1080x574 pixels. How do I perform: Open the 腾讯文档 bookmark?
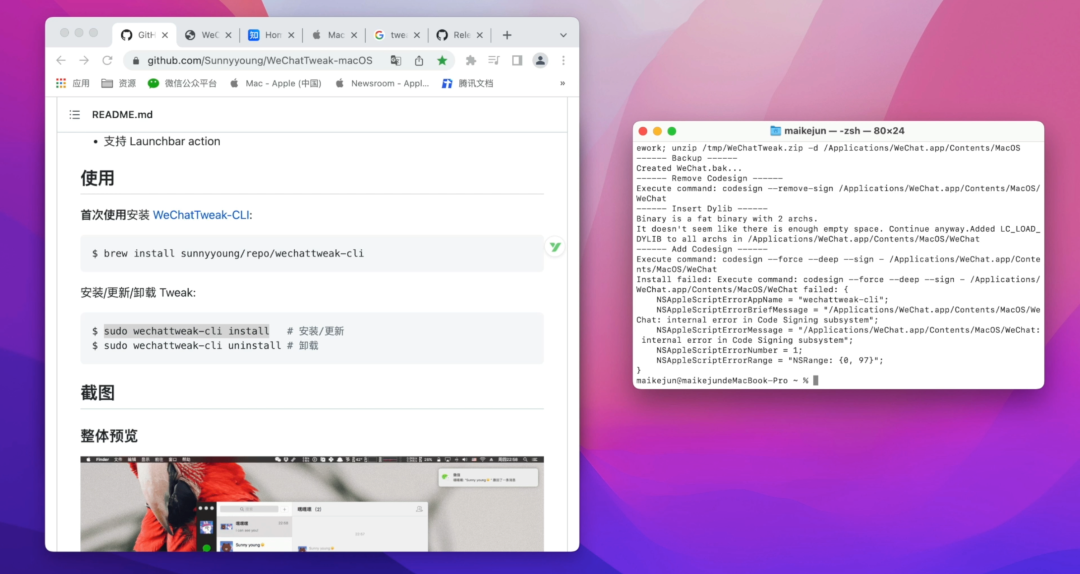(468, 83)
